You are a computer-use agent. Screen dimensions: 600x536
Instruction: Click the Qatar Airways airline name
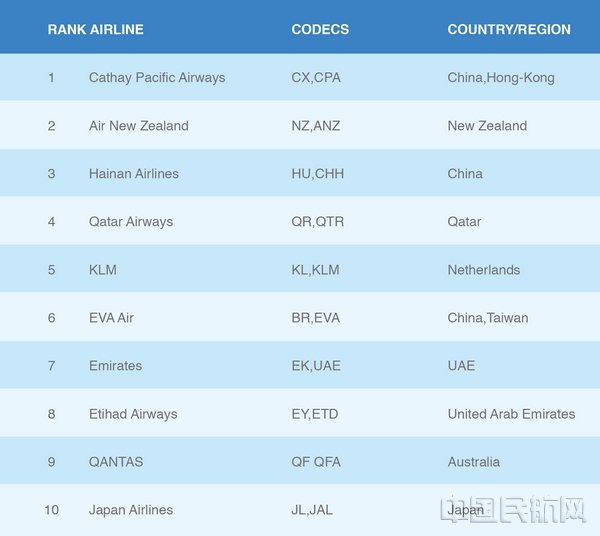click(x=131, y=222)
